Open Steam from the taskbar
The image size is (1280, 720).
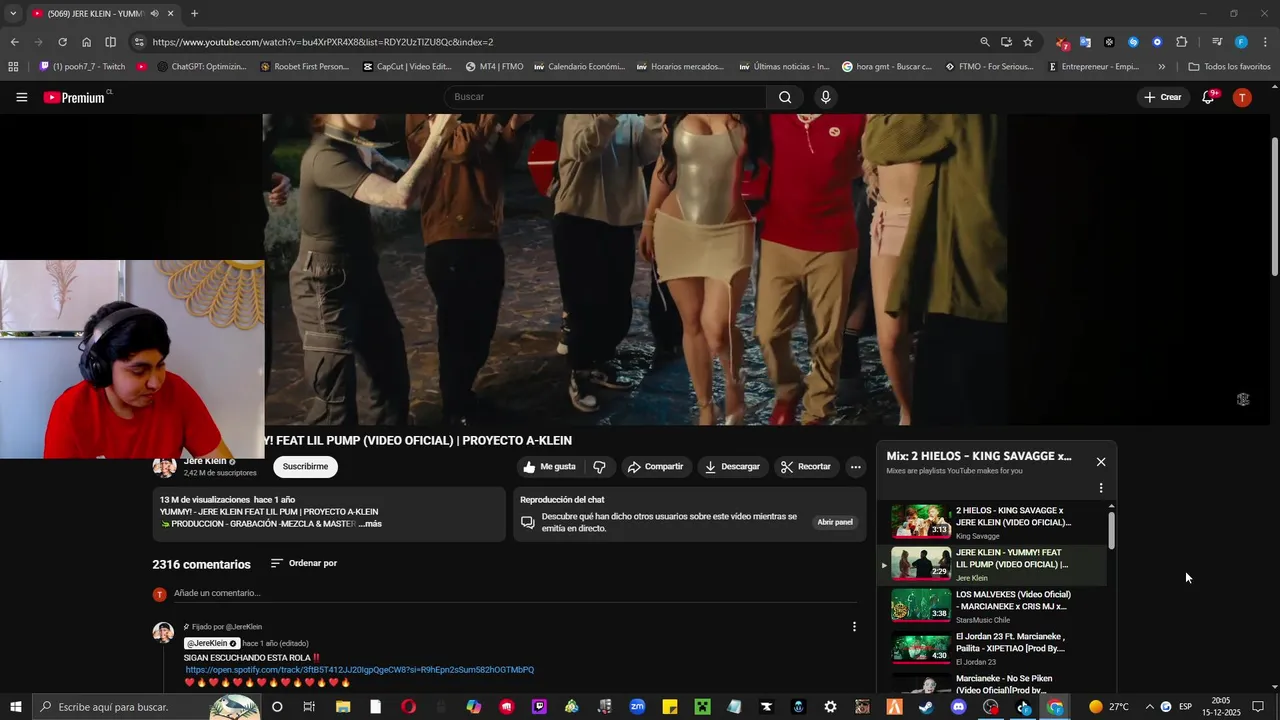(926, 707)
